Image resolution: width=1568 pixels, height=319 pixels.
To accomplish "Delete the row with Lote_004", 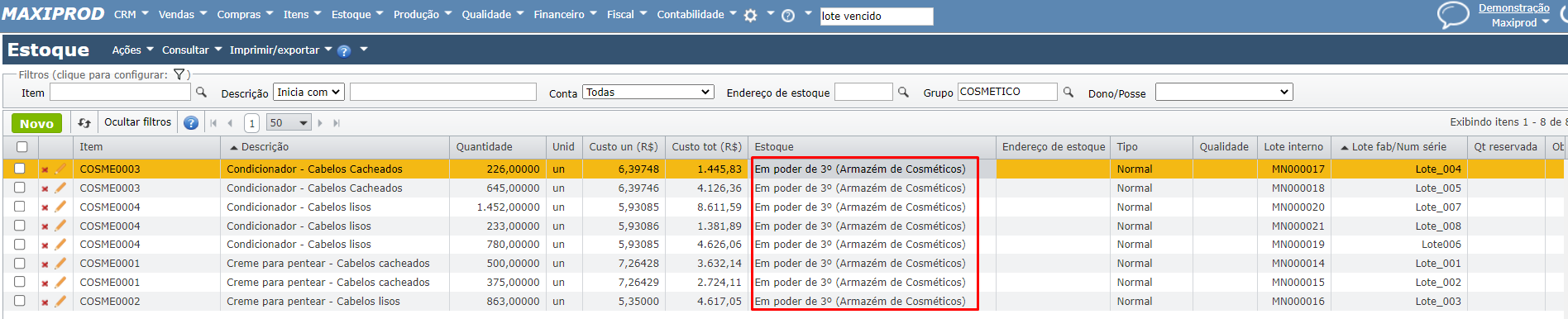I will coord(45,169).
